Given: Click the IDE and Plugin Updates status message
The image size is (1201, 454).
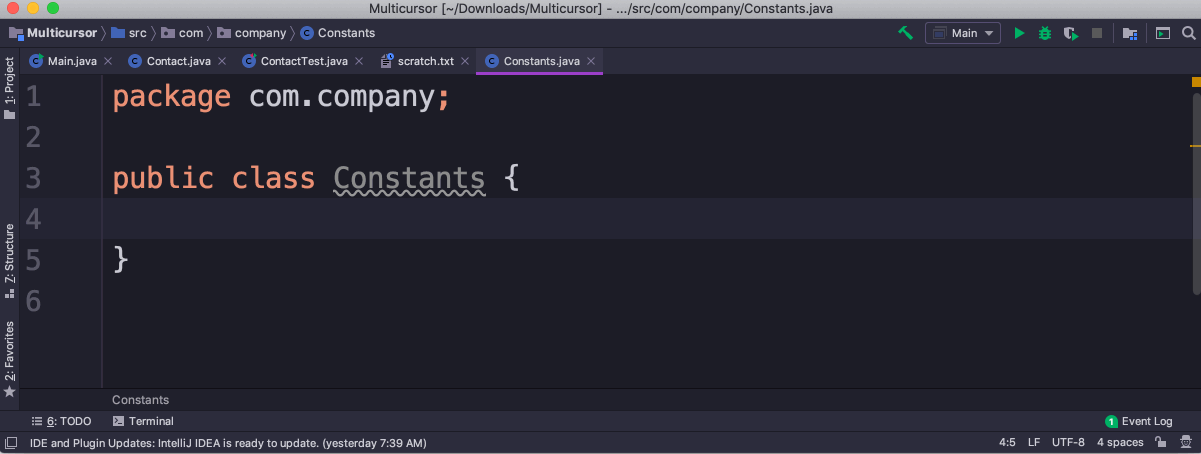Looking at the screenshot, I should [x=228, y=442].
